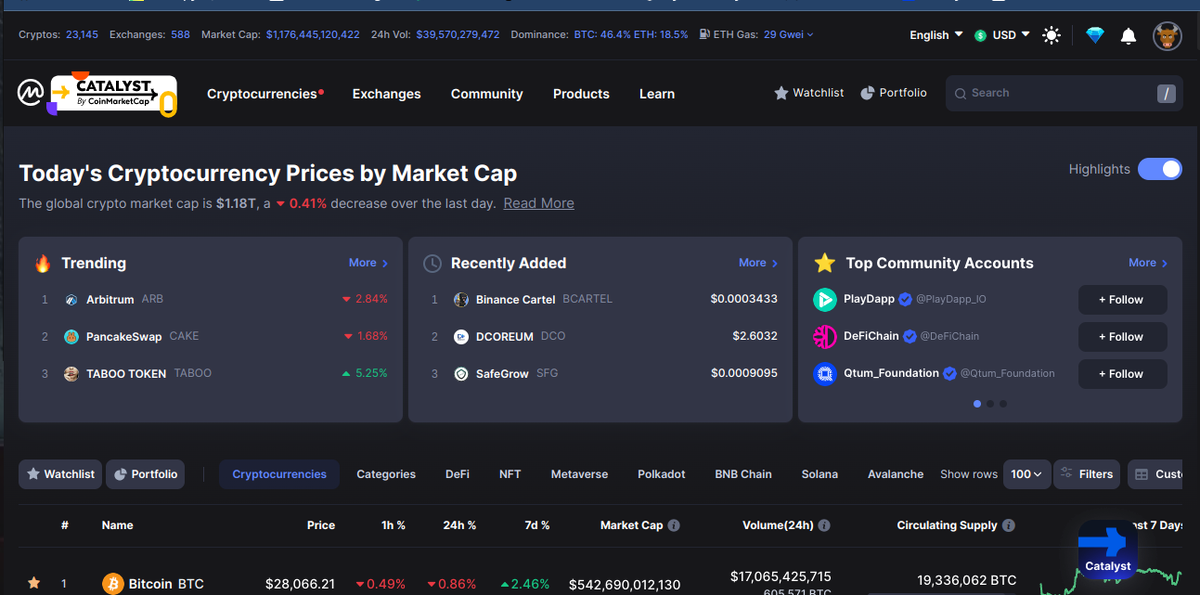Click the Recently Added clock icon
This screenshot has width=1200, height=595.
coord(432,263)
